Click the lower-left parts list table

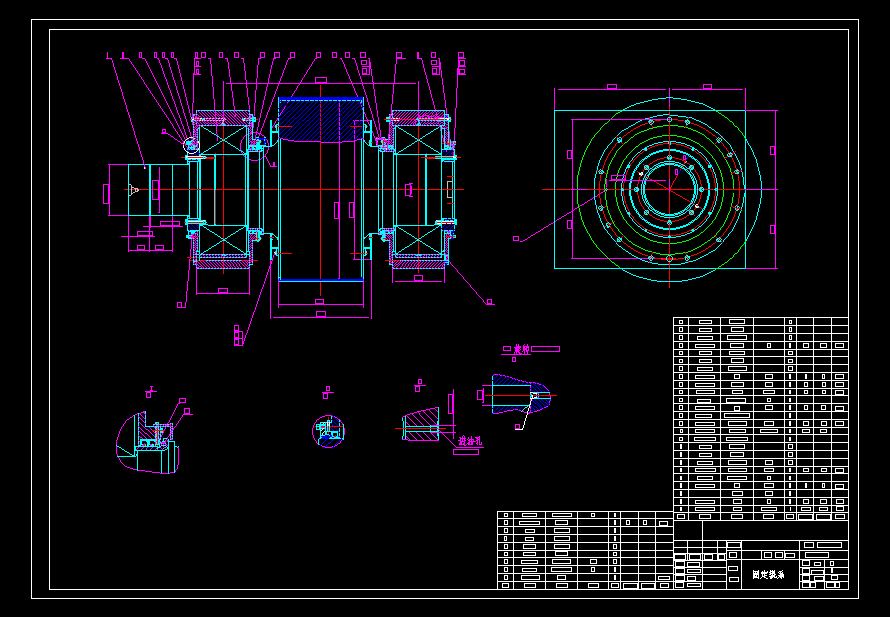coord(585,550)
